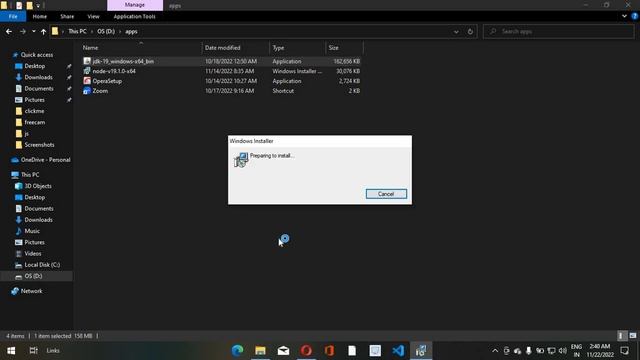The width and height of the screenshot is (640, 360).
Task: Open the clickme folder
Action: pos(34,111)
